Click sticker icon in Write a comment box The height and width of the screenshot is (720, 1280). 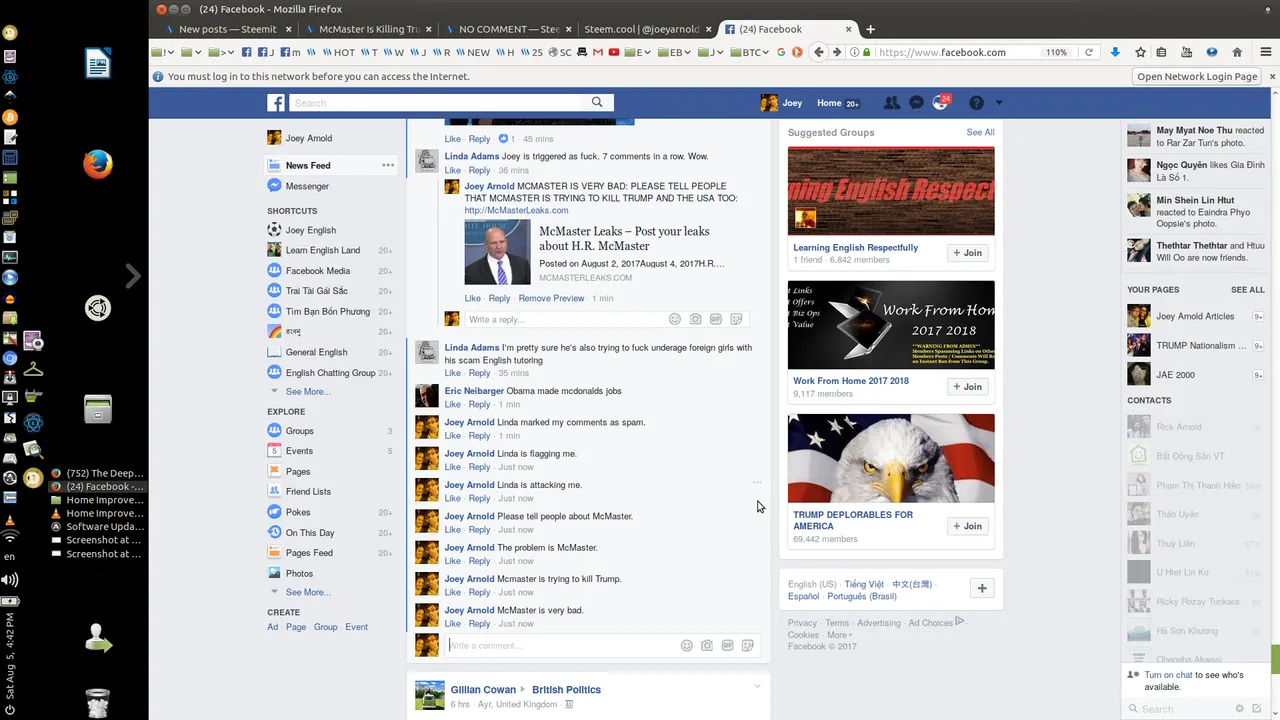(x=747, y=645)
